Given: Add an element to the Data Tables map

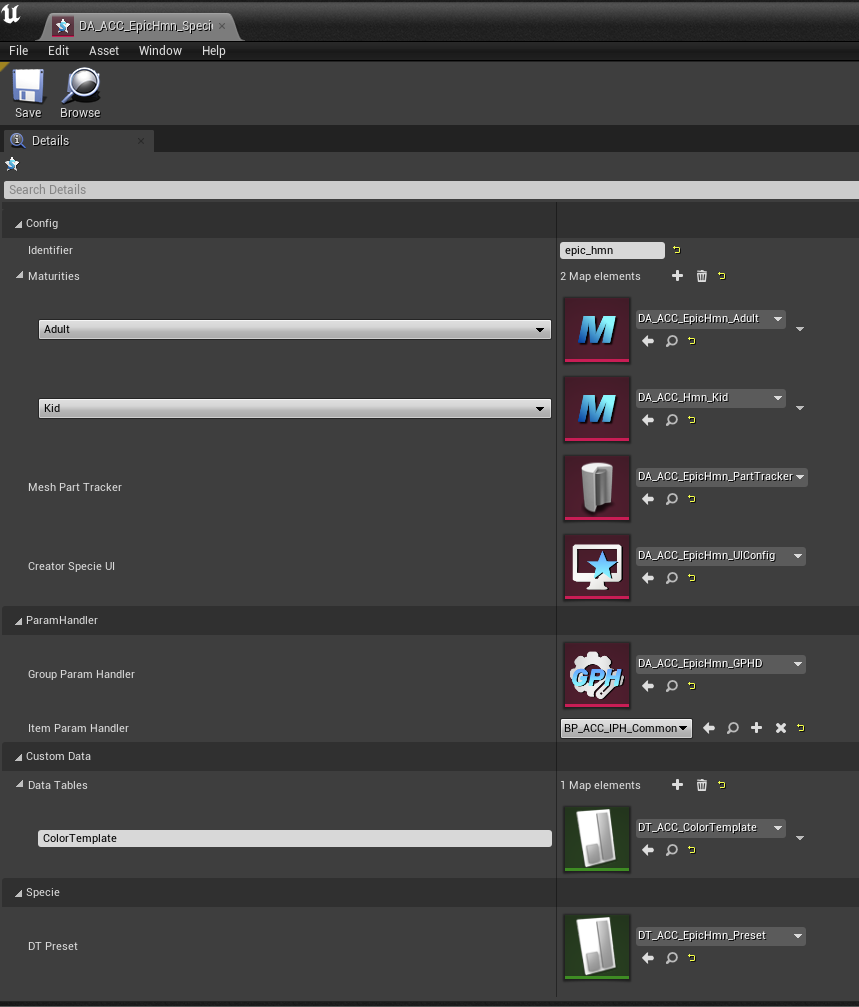Looking at the screenshot, I should pos(677,785).
